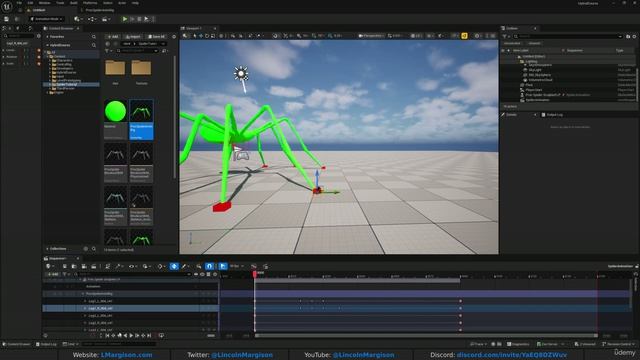
Task: Click the green Play in editor button
Action: pos(125,19)
